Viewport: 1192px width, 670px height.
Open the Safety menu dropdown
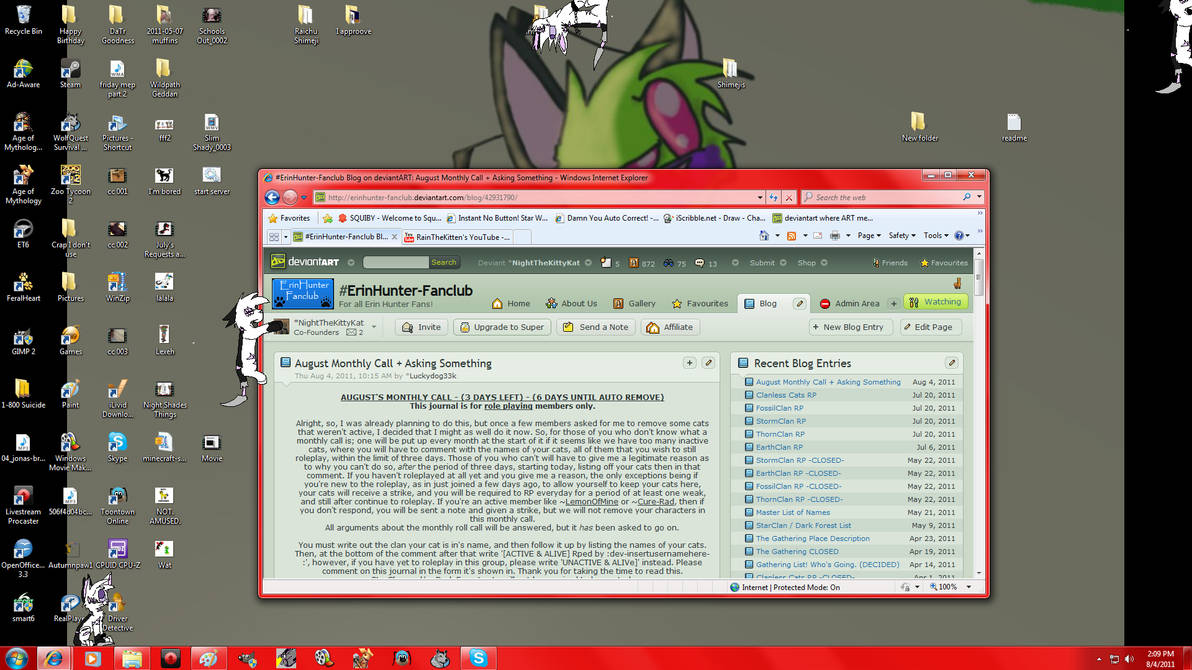coord(902,236)
